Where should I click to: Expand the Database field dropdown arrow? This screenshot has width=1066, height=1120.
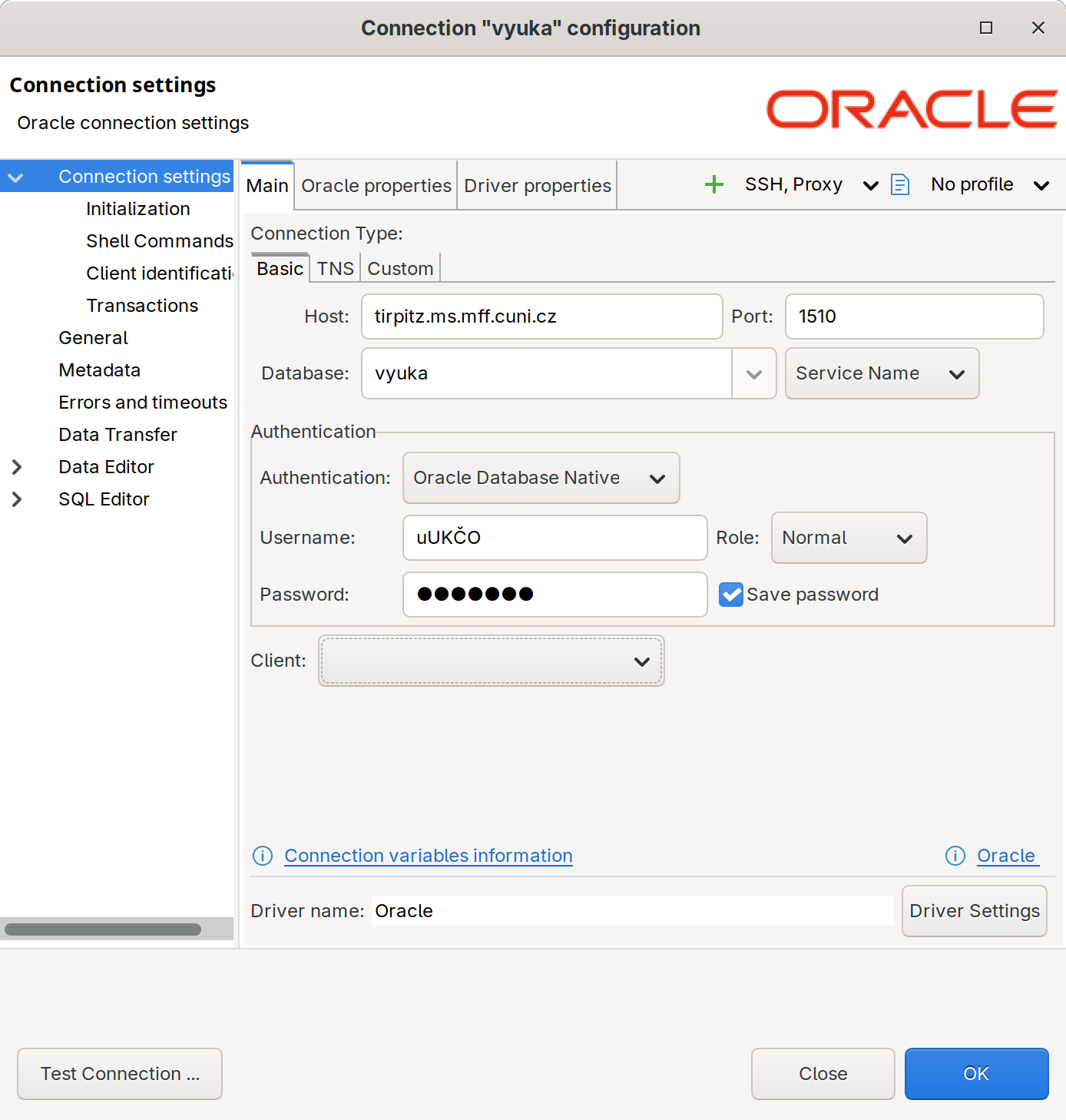(753, 373)
